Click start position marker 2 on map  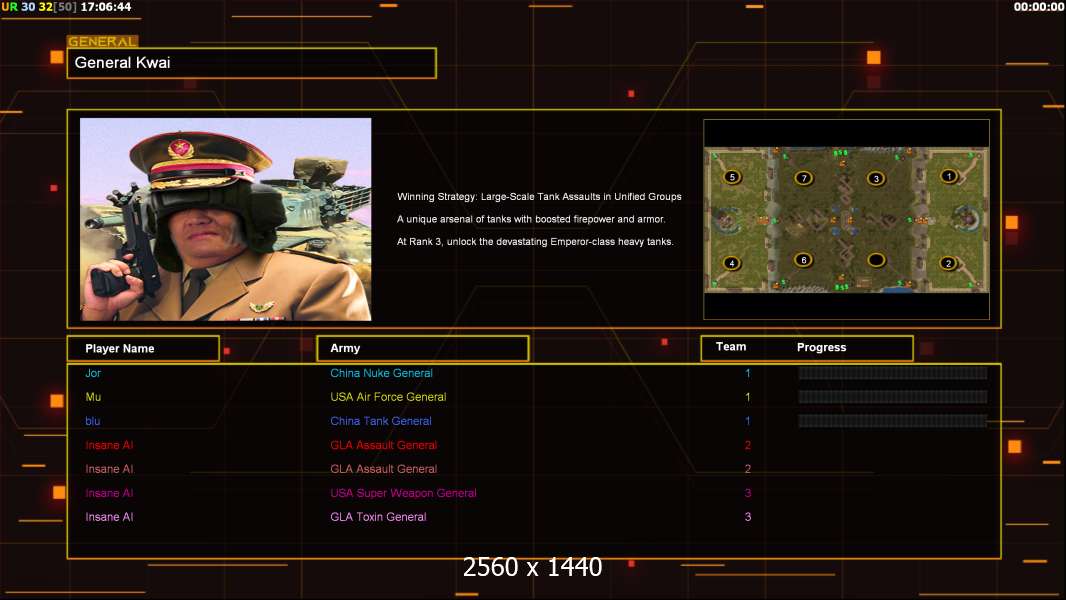coord(948,263)
